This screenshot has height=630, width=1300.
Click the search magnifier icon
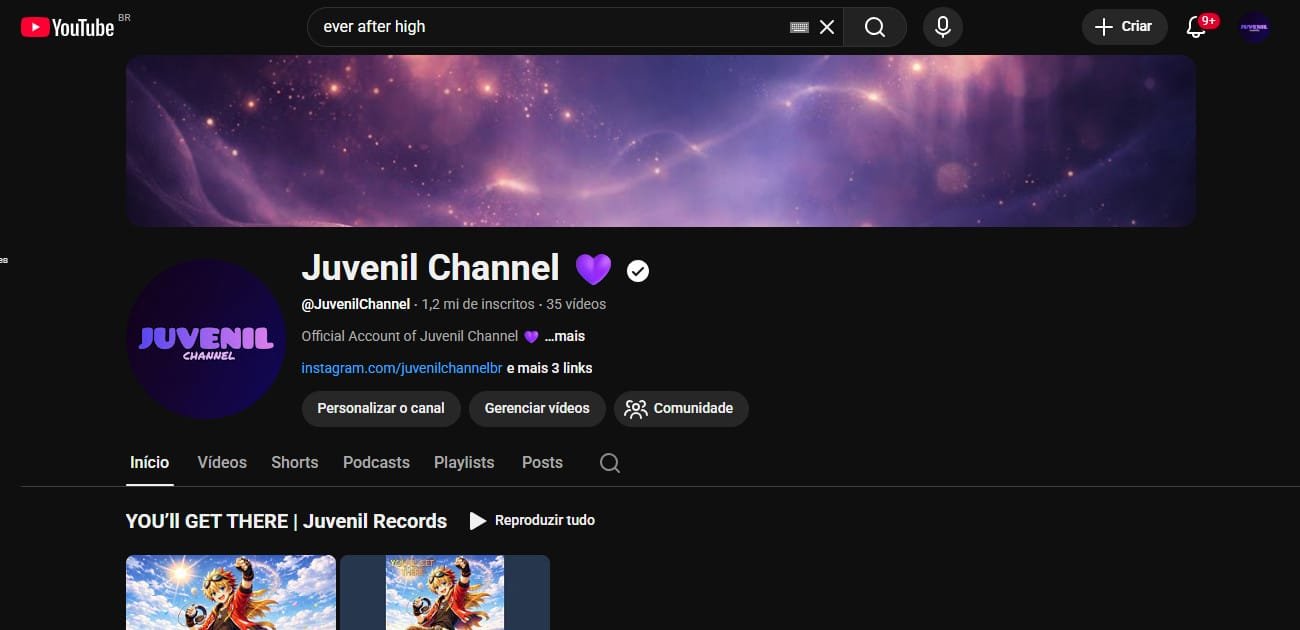tap(874, 27)
